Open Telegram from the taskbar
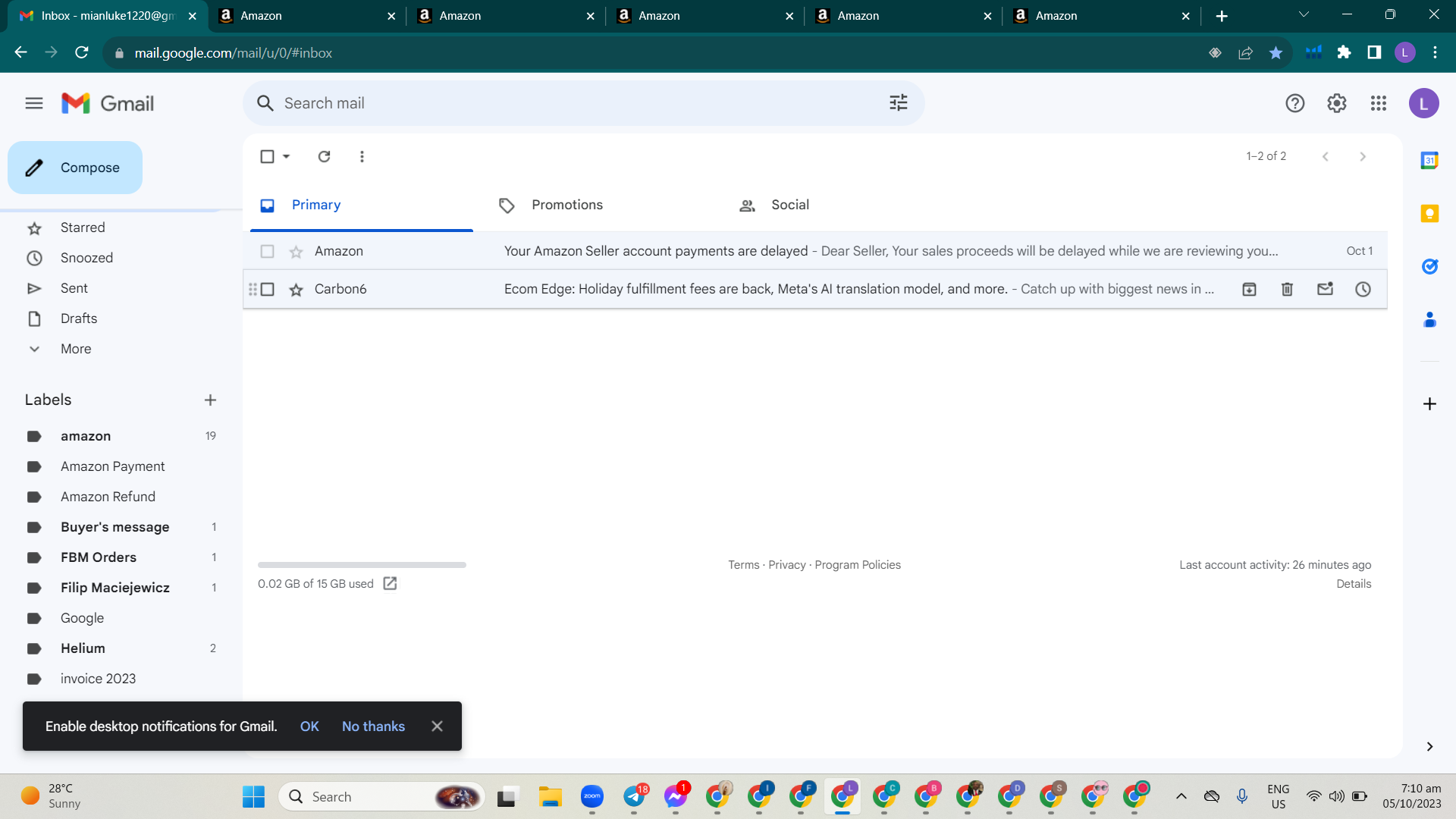Screen dimensions: 1456x819 point(634,796)
